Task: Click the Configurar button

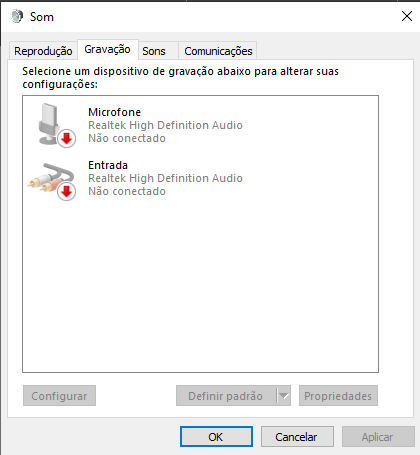Action: tap(59, 396)
